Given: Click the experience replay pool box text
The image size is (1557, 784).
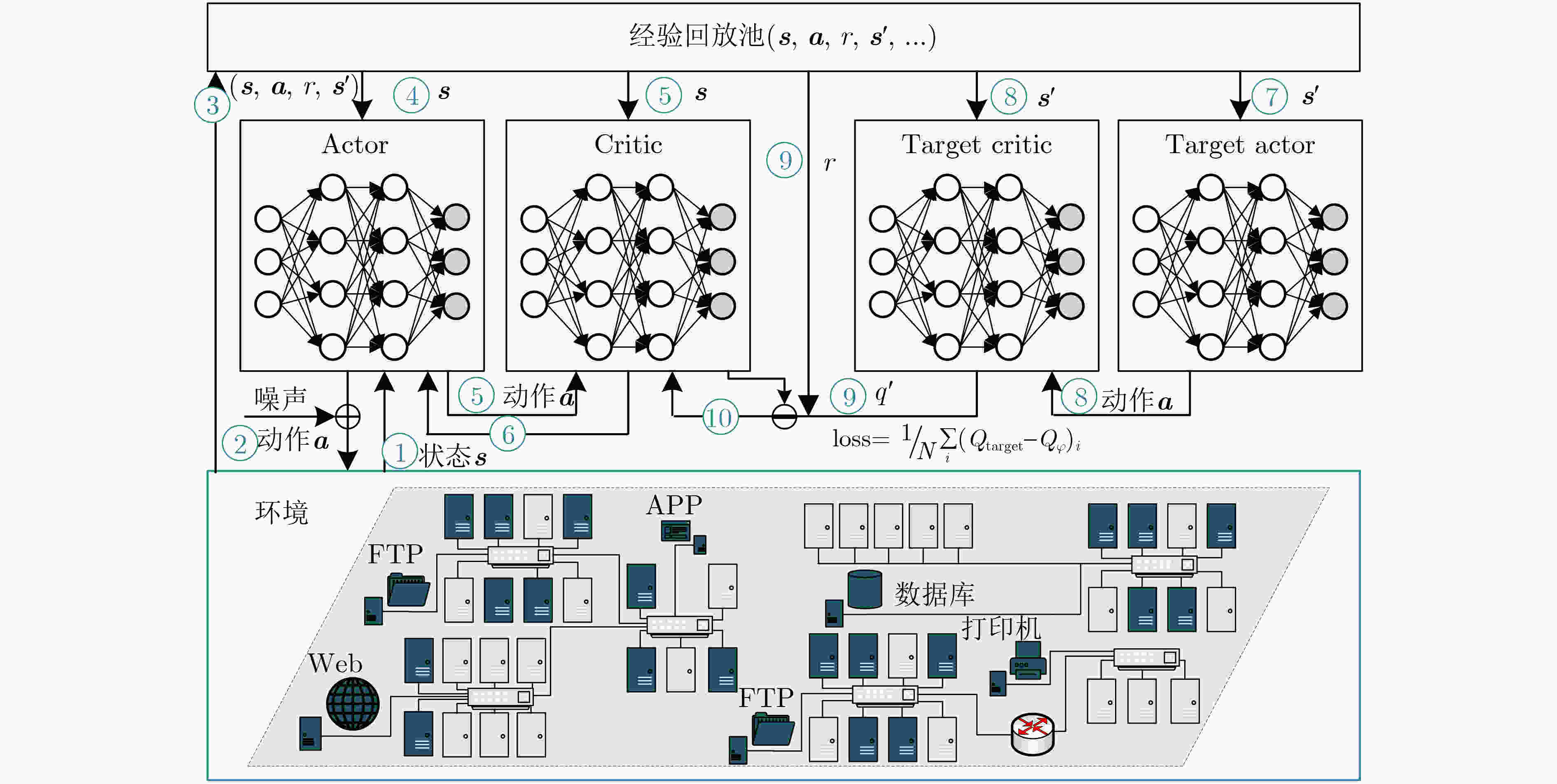Looking at the screenshot, I should (783, 37).
